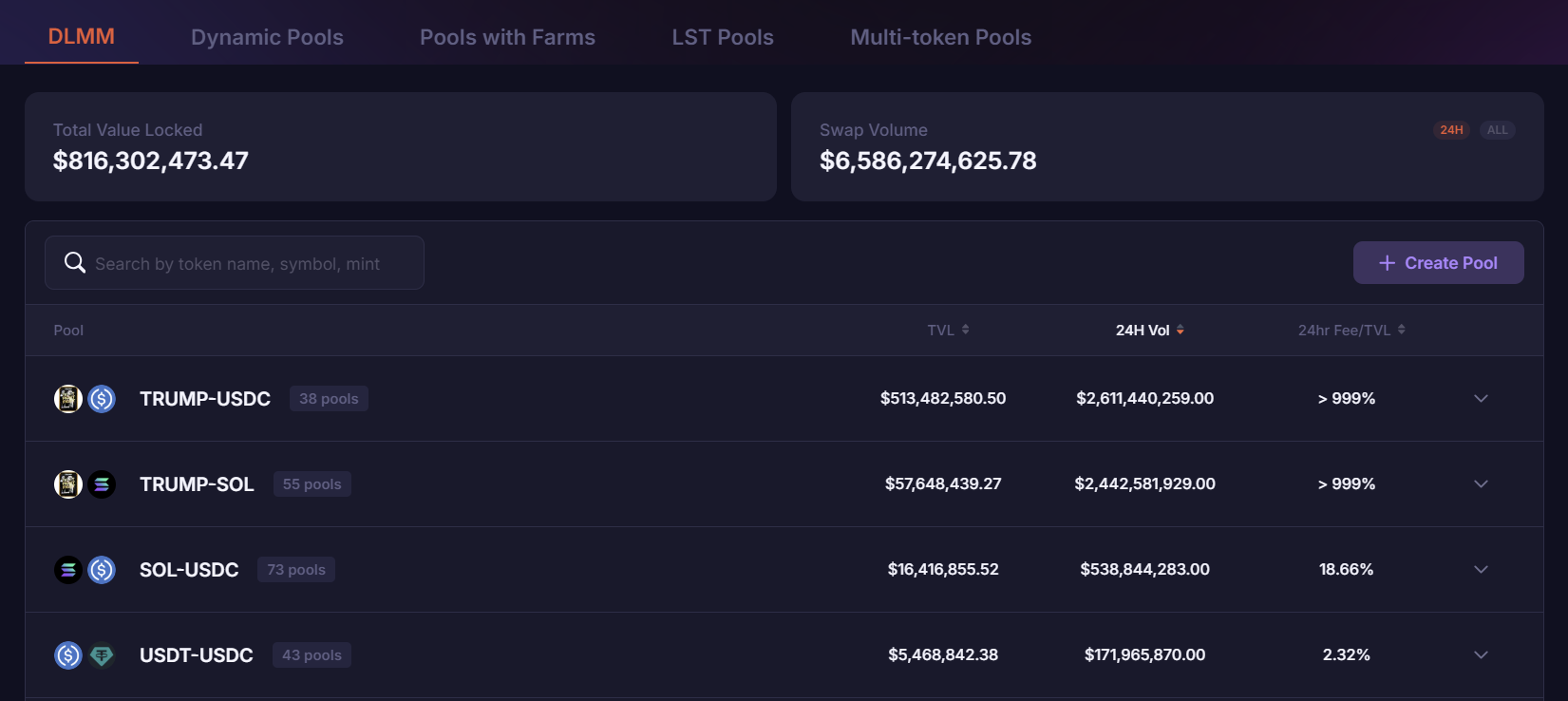
Task: Sort pools by 24hr Fee/TVL header
Action: coord(1351,330)
